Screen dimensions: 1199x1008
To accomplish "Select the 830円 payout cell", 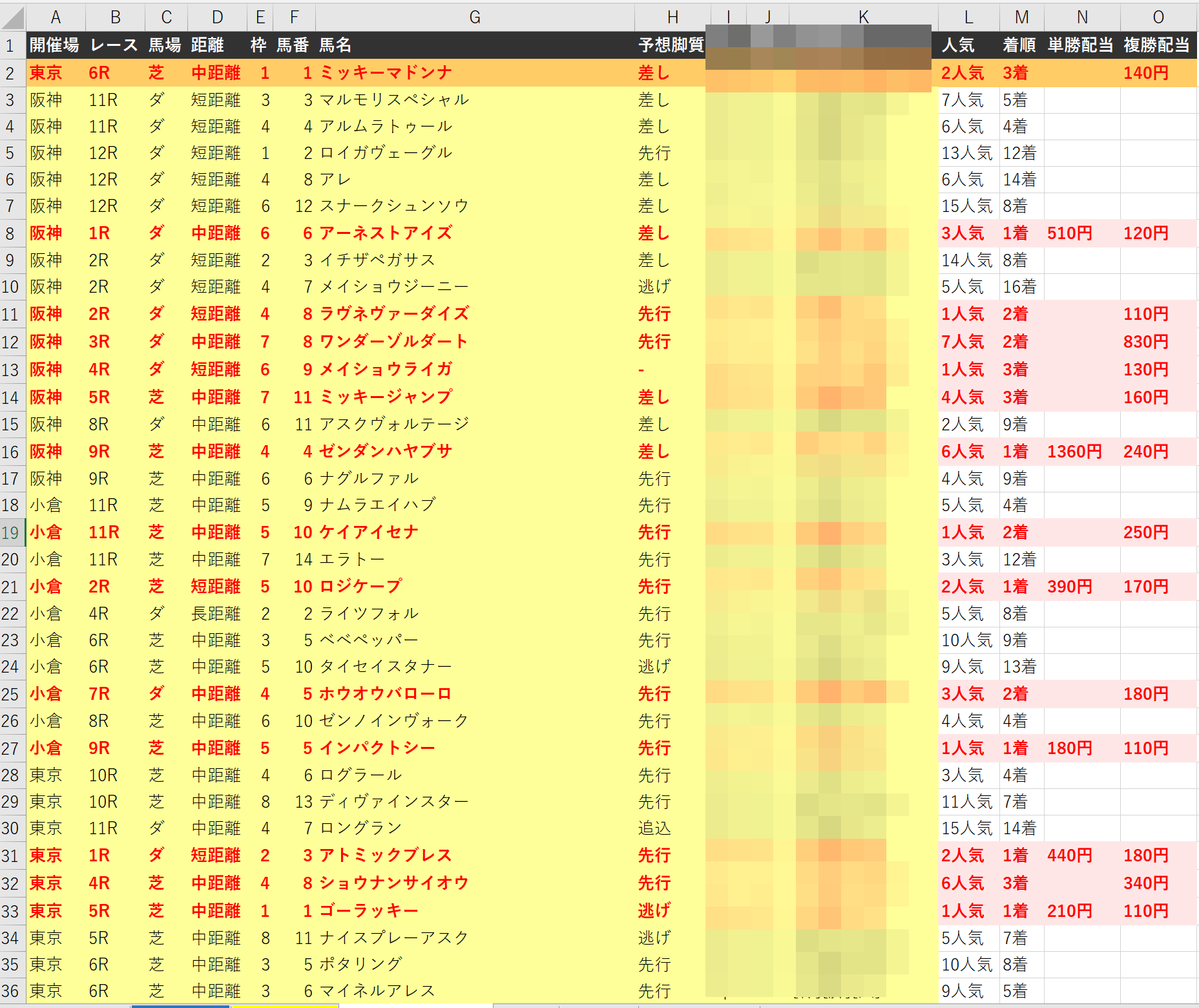I will [1145, 342].
